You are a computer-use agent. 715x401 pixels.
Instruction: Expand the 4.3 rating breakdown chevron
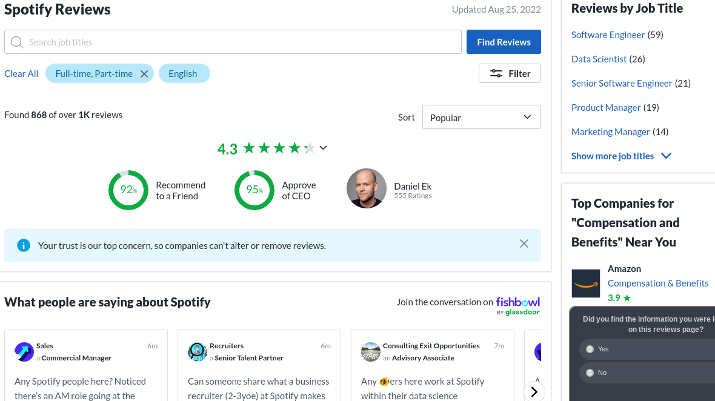pos(323,148)
